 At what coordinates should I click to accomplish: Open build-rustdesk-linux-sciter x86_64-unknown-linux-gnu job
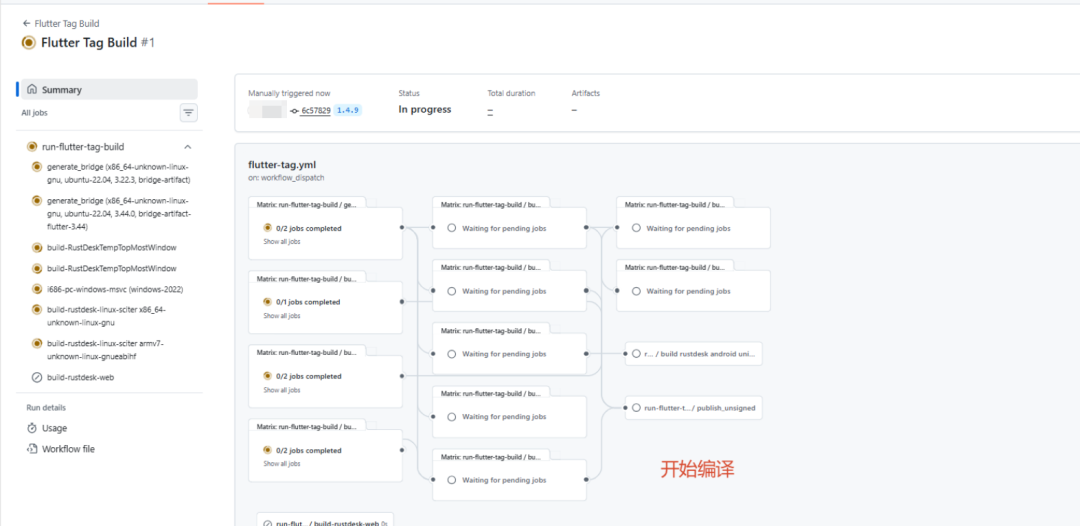tap(106, 316)
